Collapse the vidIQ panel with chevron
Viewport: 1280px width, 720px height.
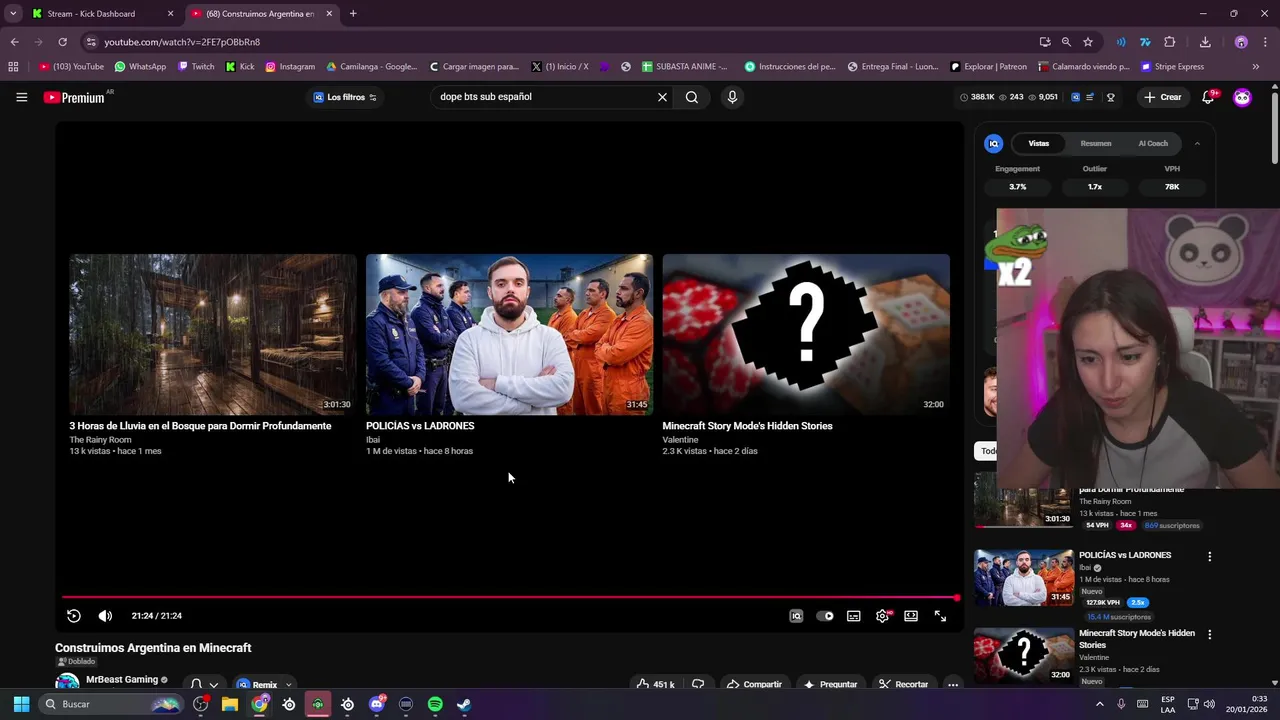[1197, 143]
